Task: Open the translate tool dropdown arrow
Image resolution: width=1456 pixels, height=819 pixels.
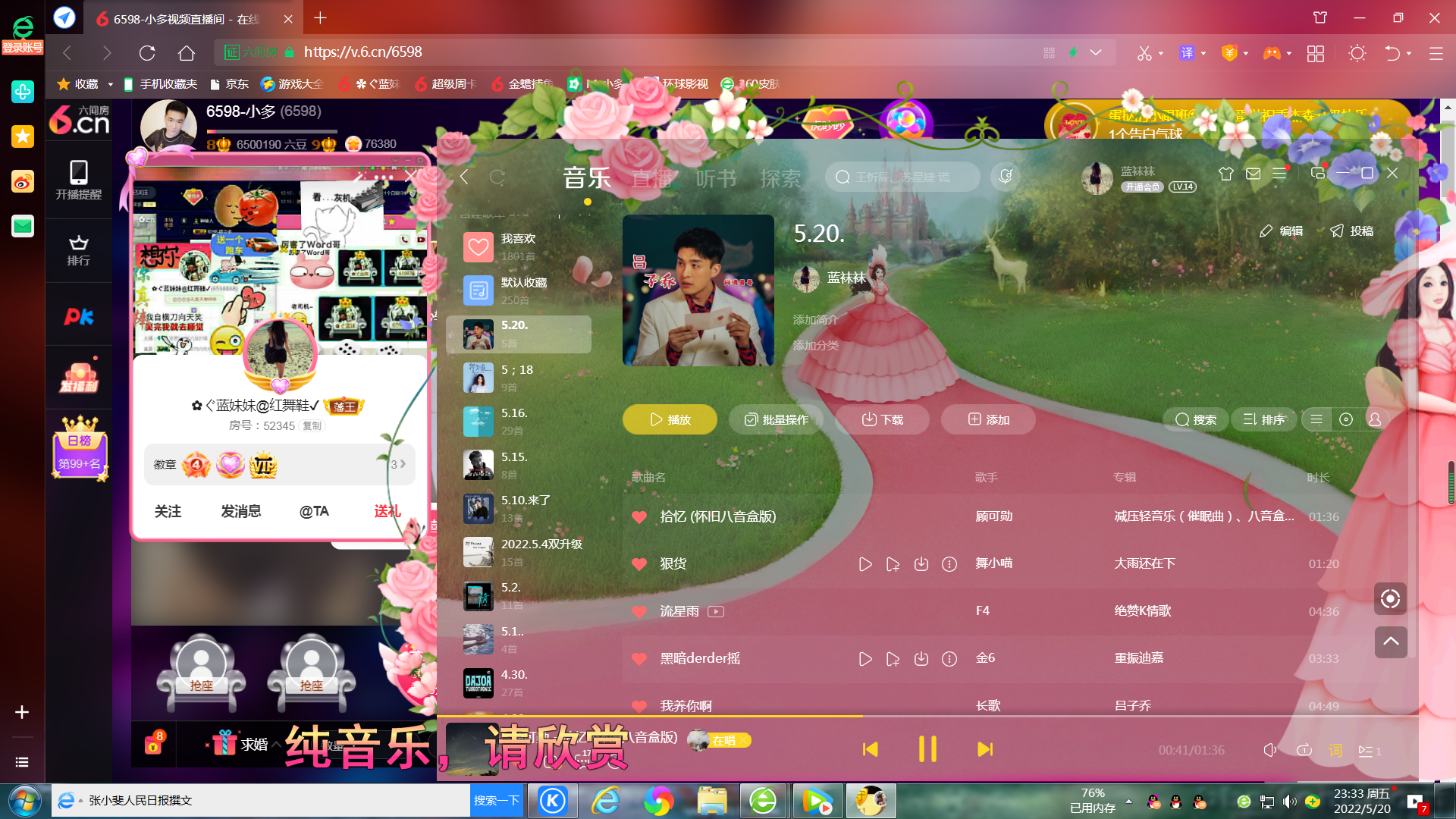Action: (1203, 53)
